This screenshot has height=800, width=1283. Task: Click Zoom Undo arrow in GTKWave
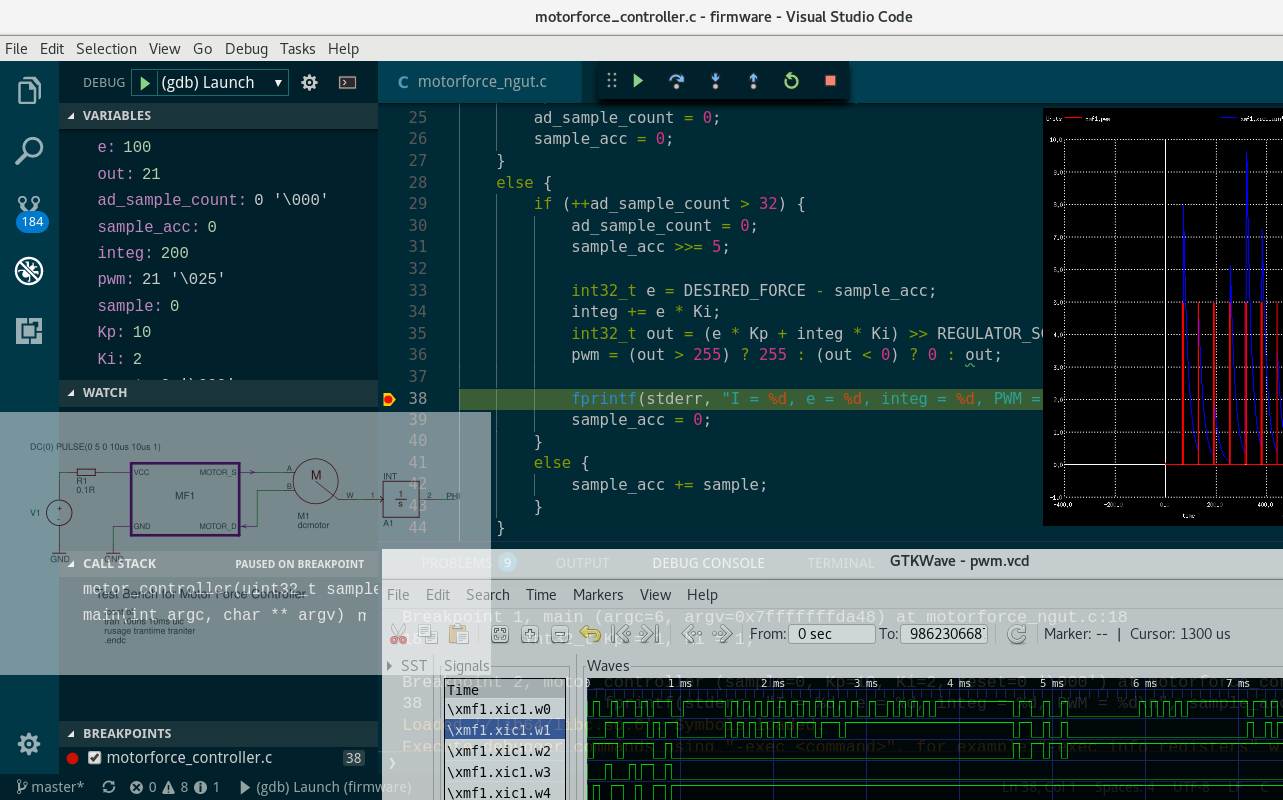pyautogui.click(x=590, y=633)
